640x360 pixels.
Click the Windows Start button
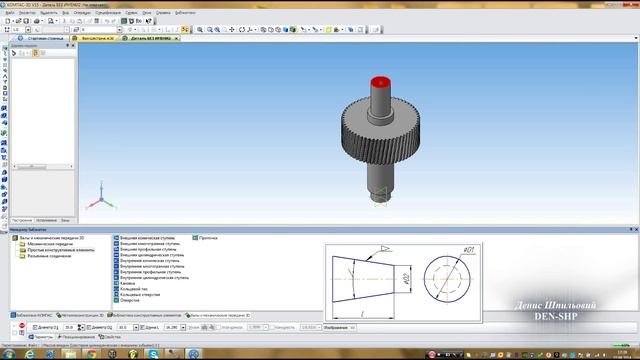pyautogui.click(x=9, y=354)
